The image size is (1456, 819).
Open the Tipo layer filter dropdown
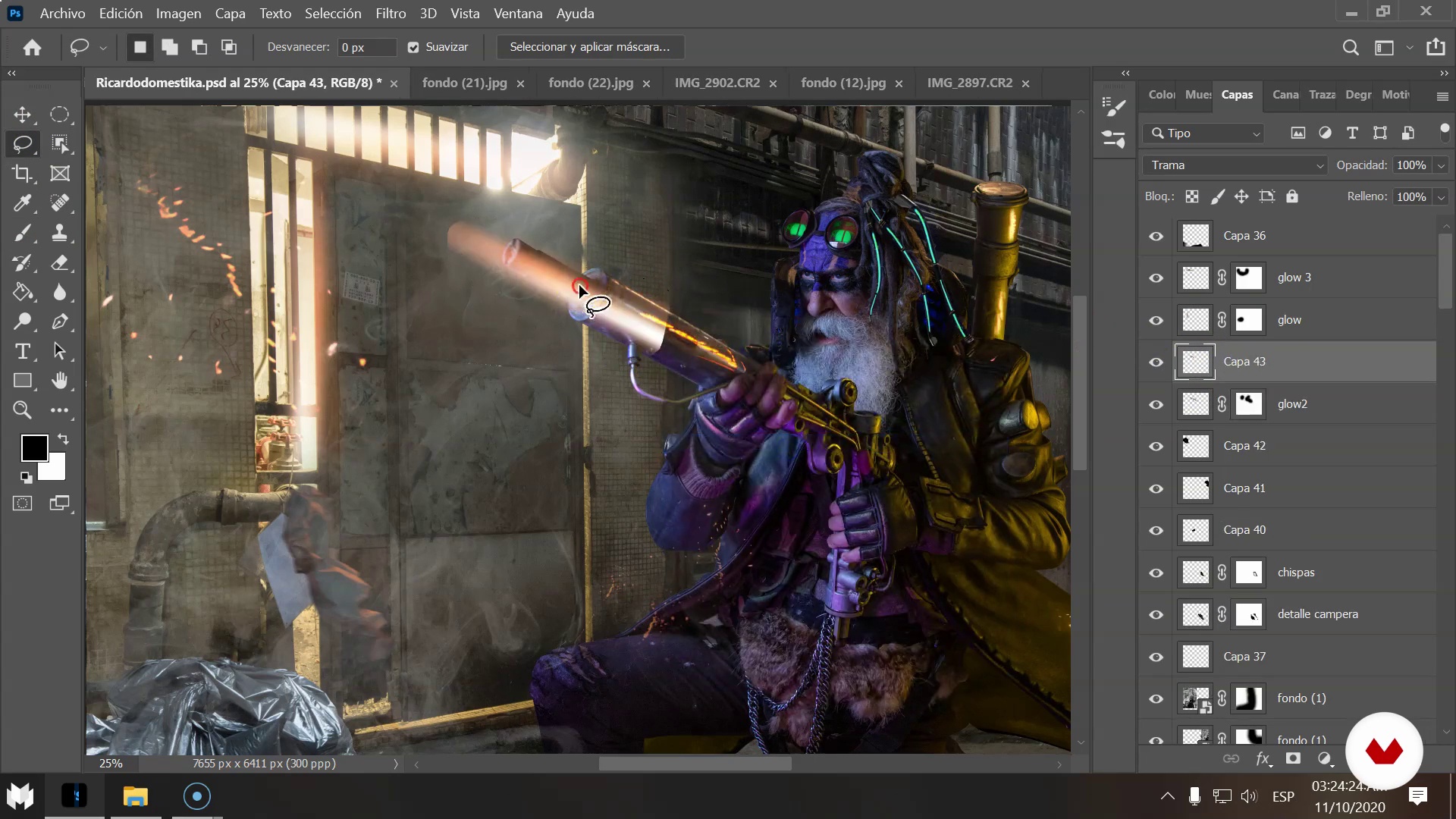[x=1203, y=133]
